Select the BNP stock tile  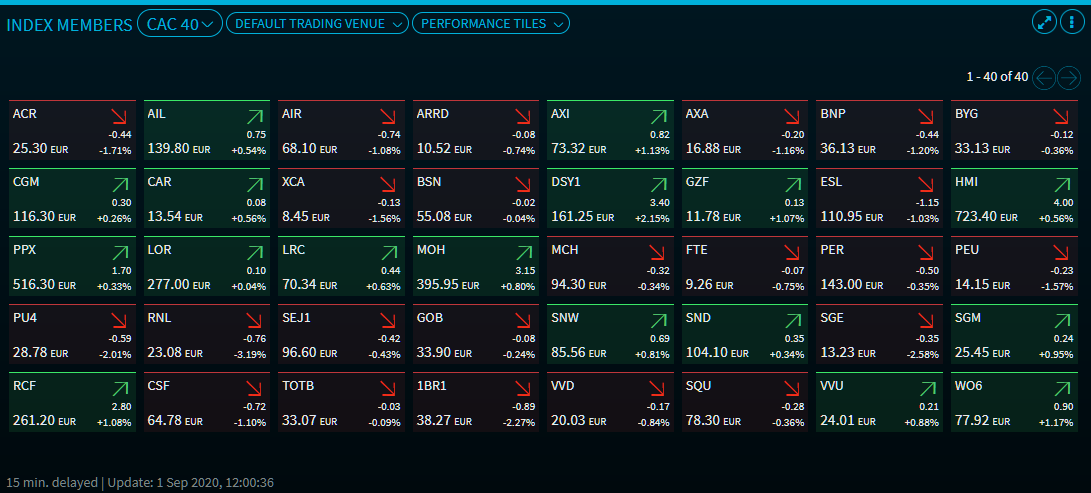click(878, 130)
